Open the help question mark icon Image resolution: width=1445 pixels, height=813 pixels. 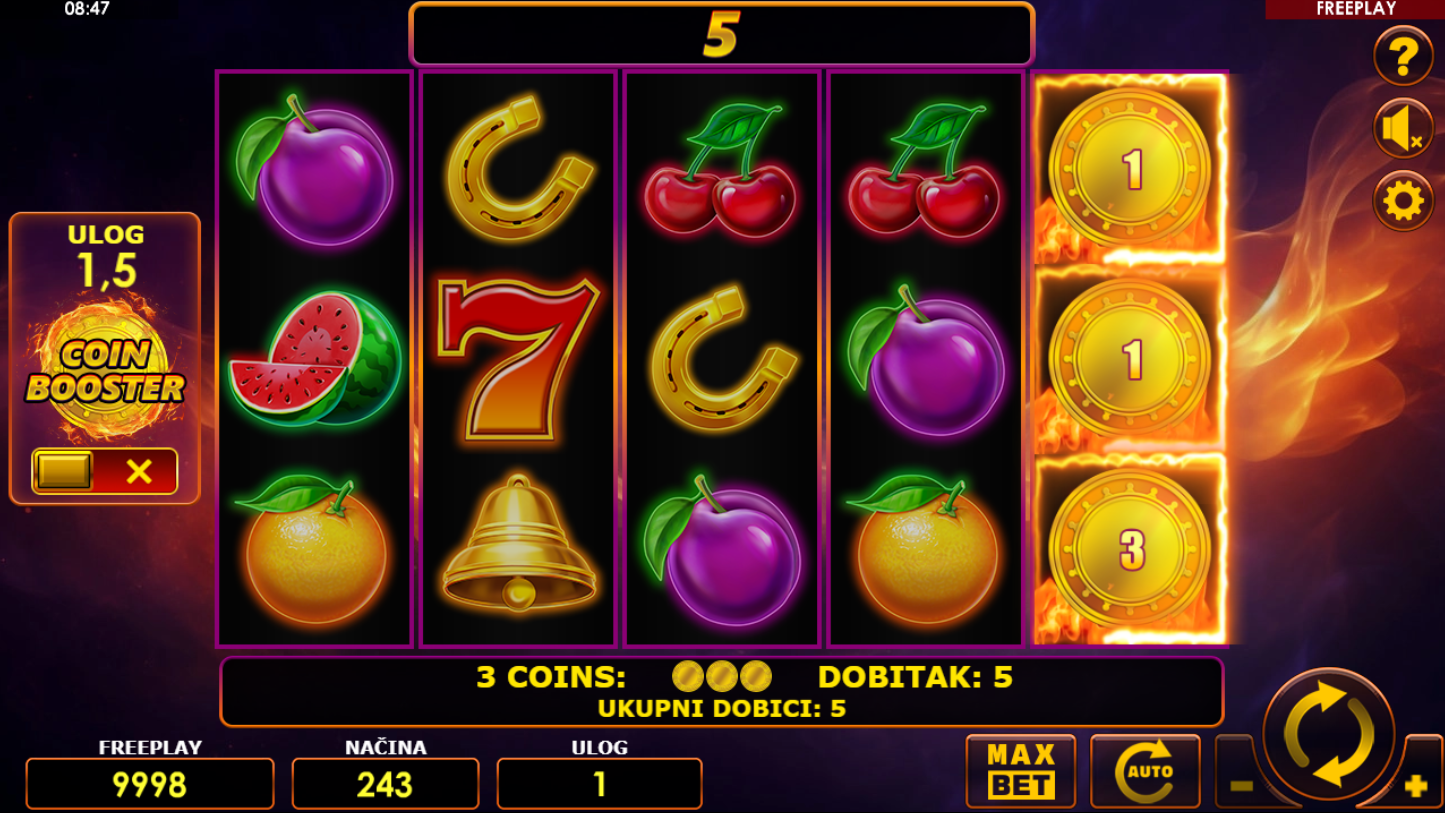click(x=1403, y=56)
